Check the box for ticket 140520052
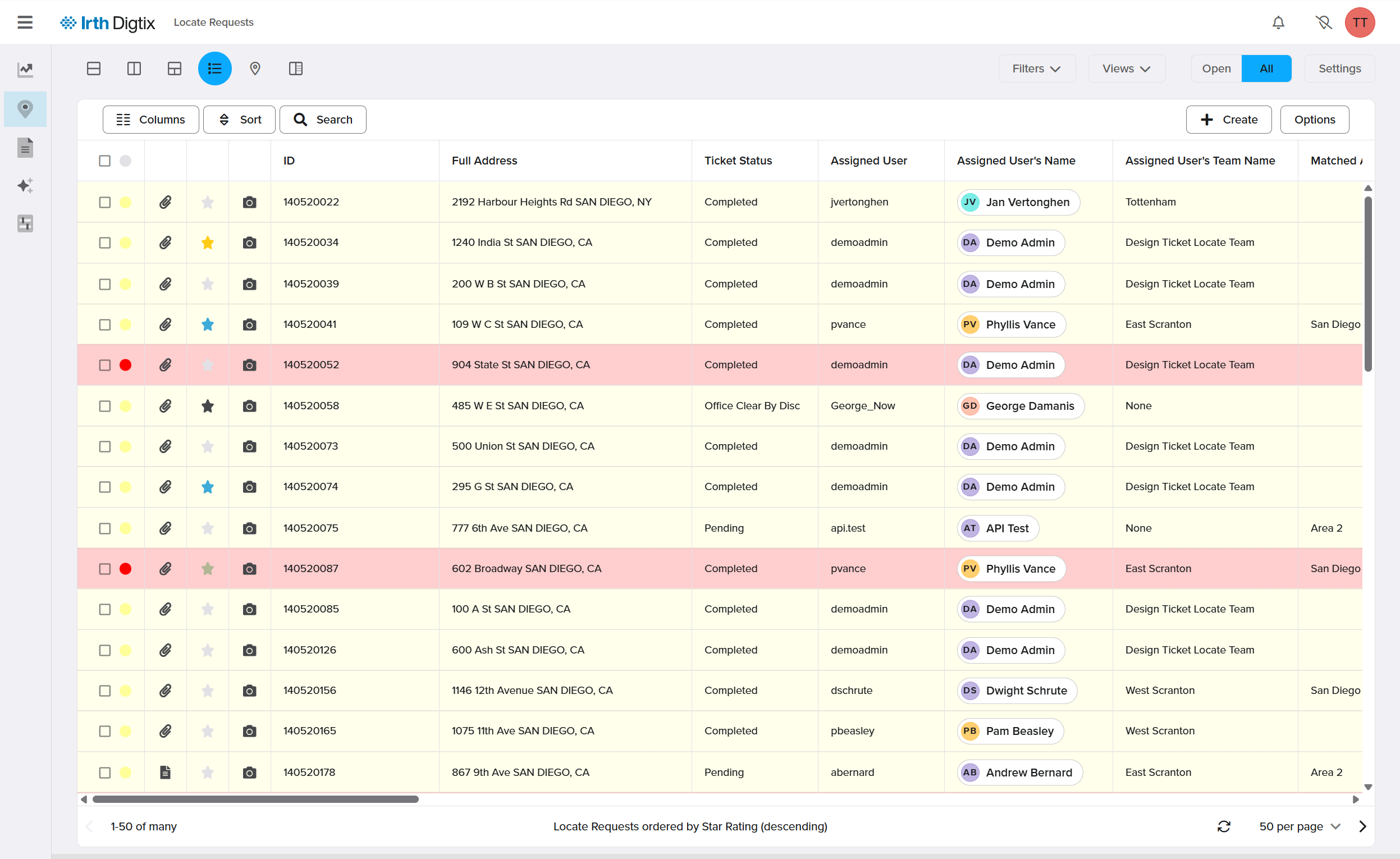Screen dimensions: 1400x859 pyautogui.click(x=104, y=365)
